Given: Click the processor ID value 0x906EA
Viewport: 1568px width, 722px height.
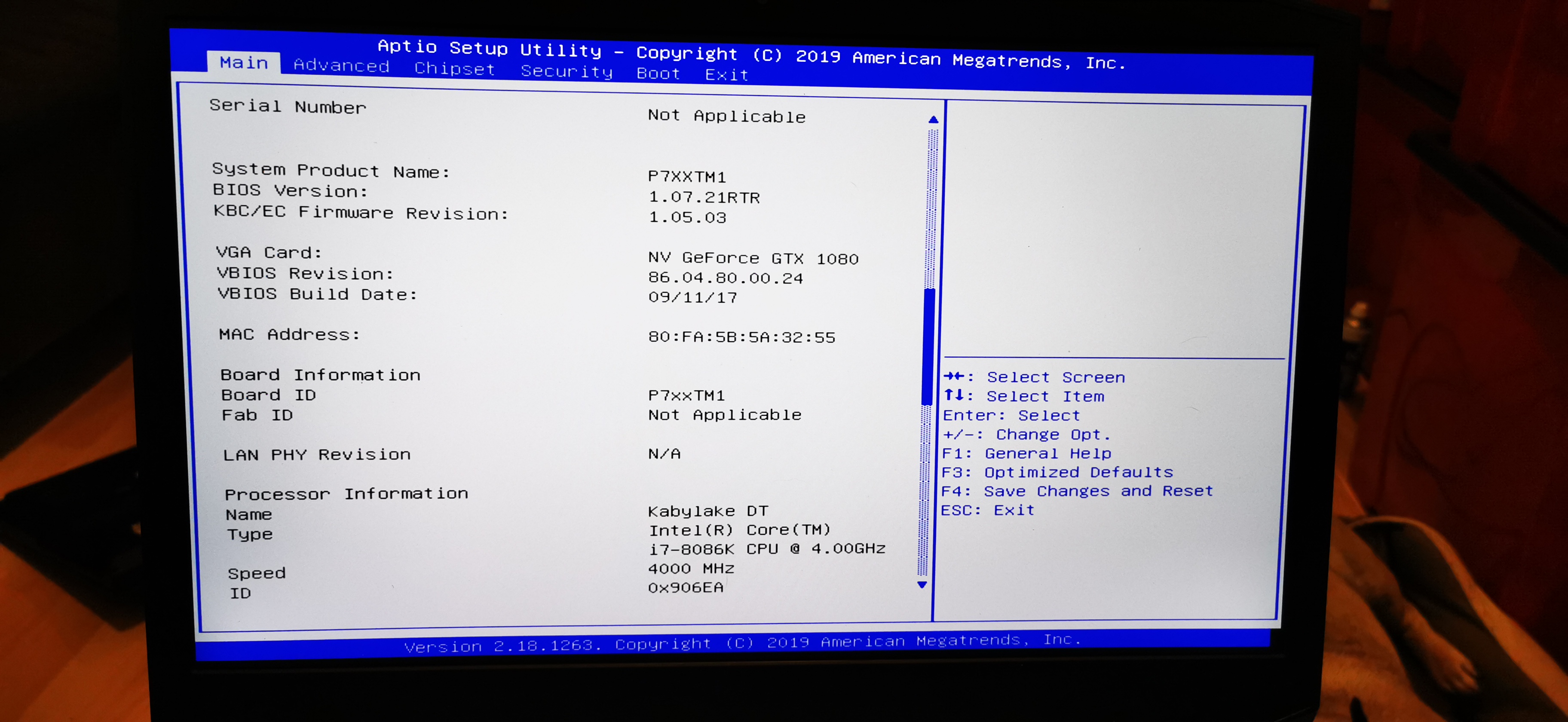Looking at the screenshot, I should (x=686, y=587).
